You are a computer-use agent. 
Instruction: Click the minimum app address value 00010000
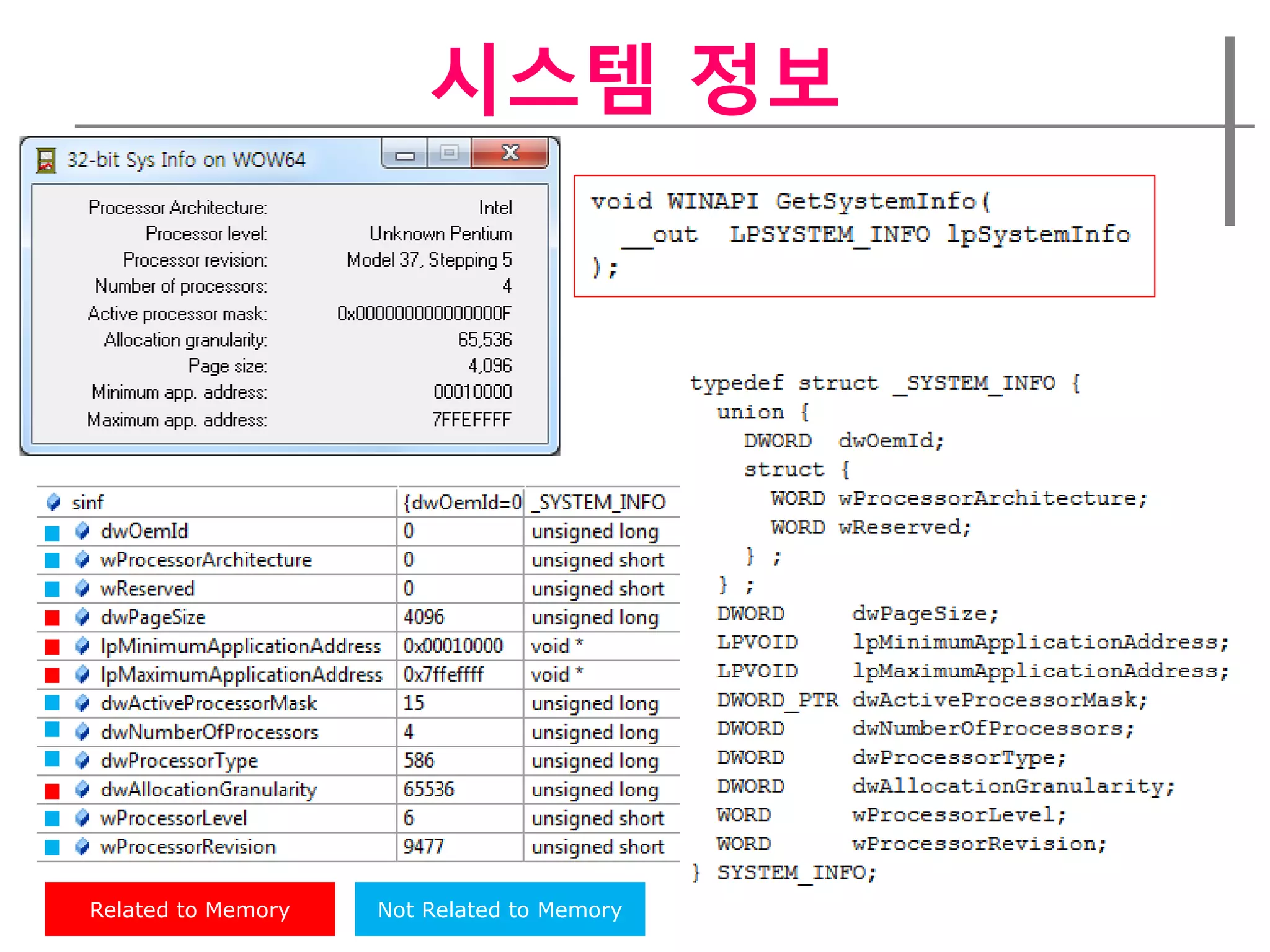tap(473, 392)
